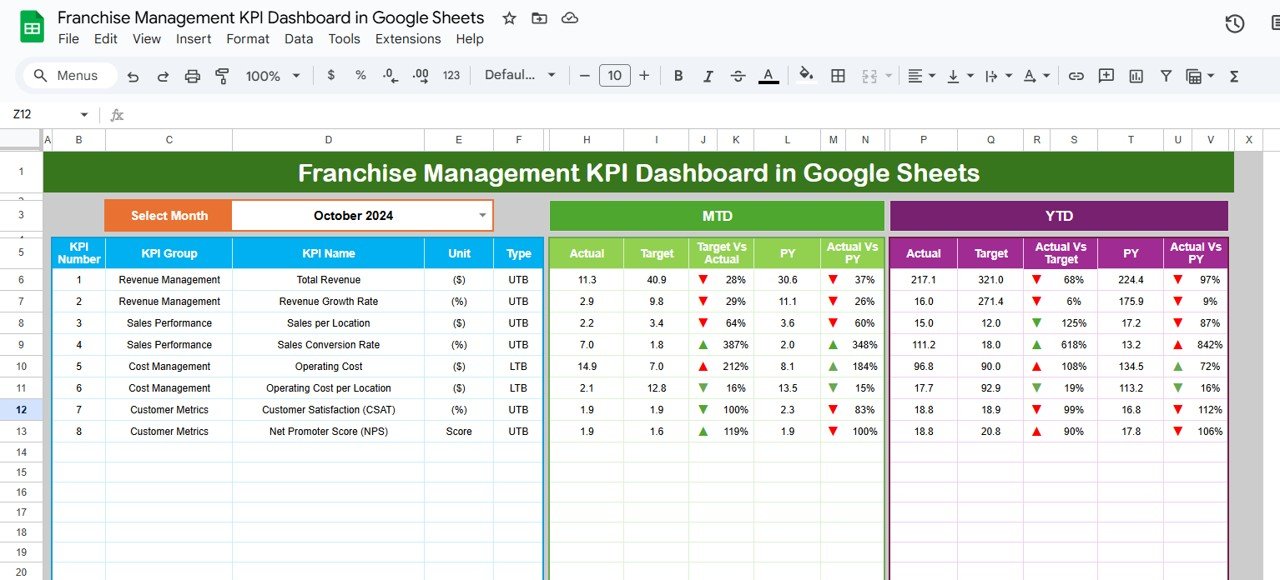Insert a link into the cell
1280x580 pixels.
click(1075, 74)
